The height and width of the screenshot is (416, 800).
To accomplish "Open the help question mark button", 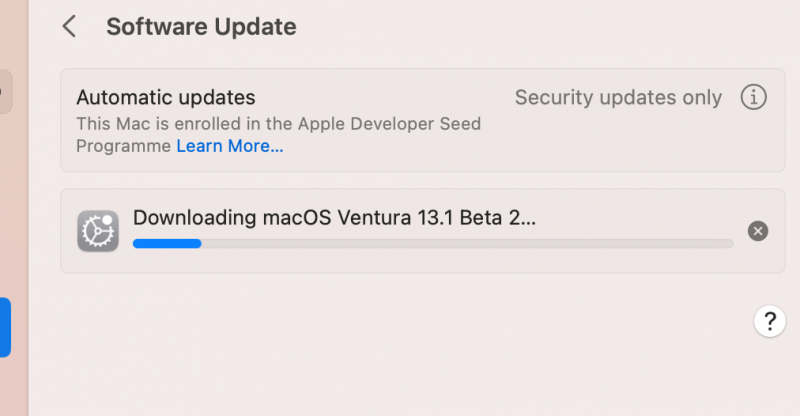I will coord(769,321).
